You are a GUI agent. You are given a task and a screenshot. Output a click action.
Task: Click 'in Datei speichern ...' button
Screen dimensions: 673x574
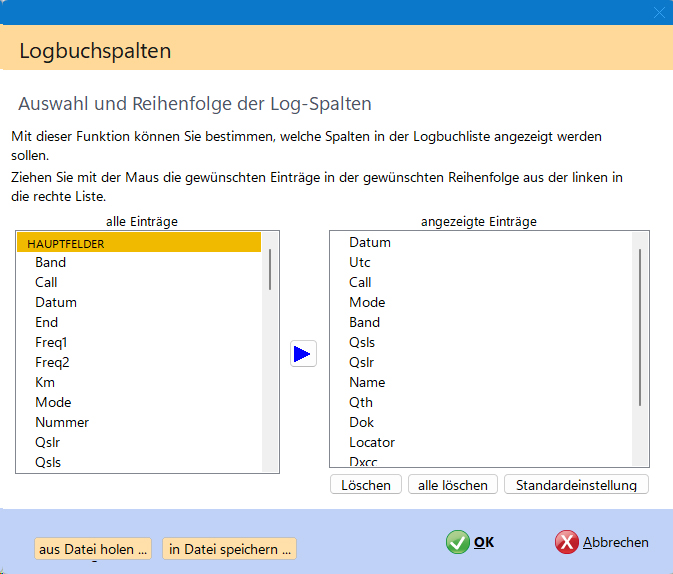(230, 548)
